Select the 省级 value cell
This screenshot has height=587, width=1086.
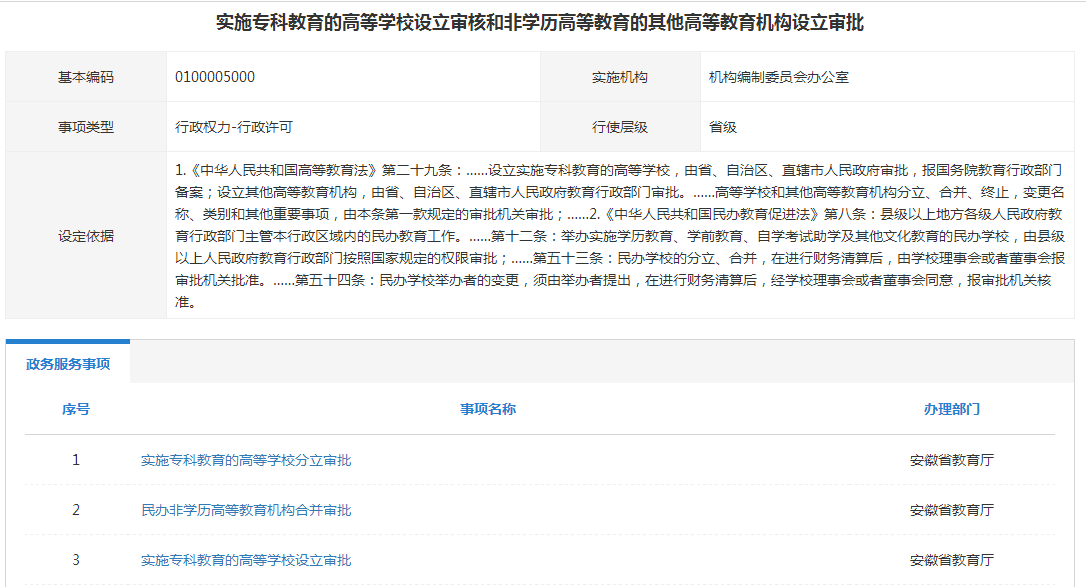pos(723,127)
